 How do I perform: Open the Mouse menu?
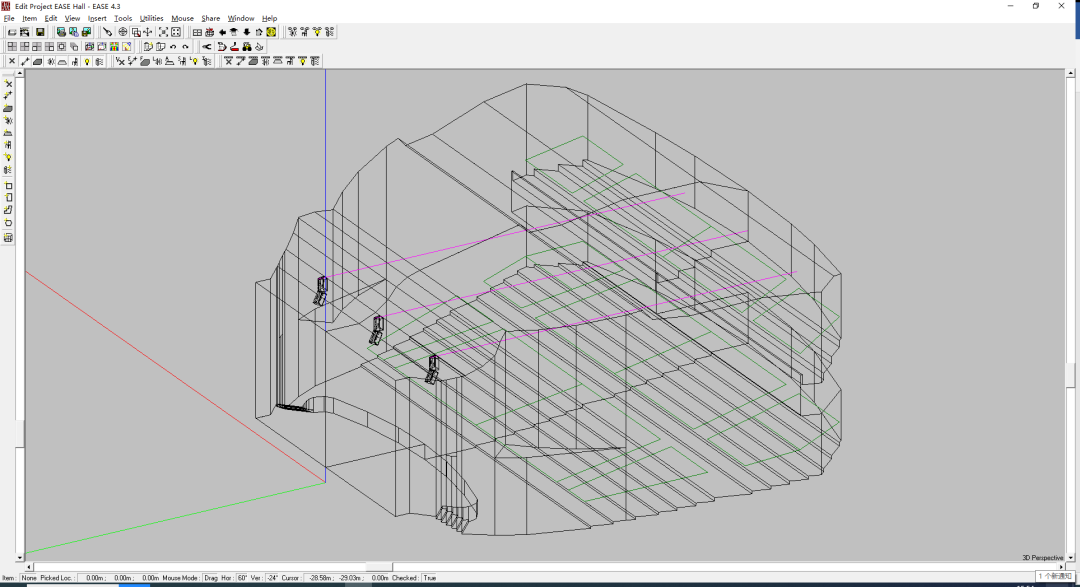tap(183, 19)
